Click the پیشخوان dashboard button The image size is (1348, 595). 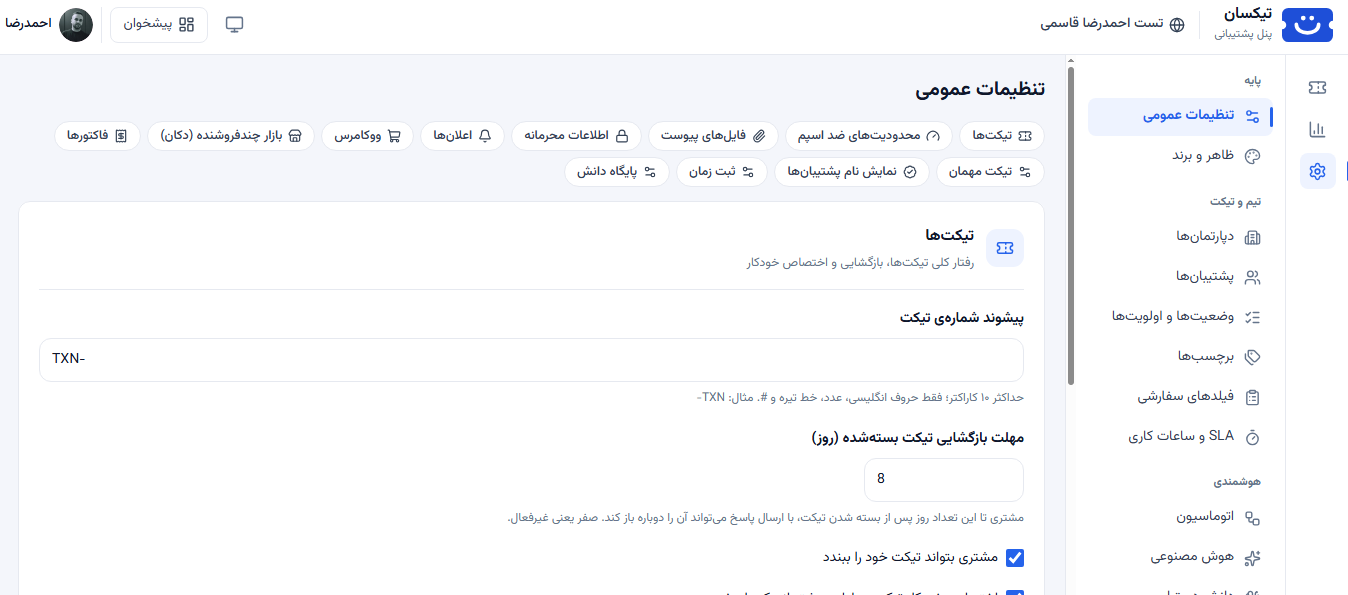159,25
